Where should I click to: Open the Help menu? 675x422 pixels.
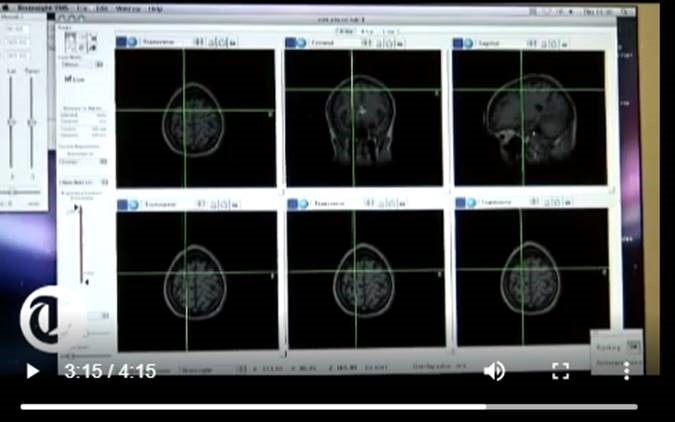pyautogui.click(x=155, y=8)
